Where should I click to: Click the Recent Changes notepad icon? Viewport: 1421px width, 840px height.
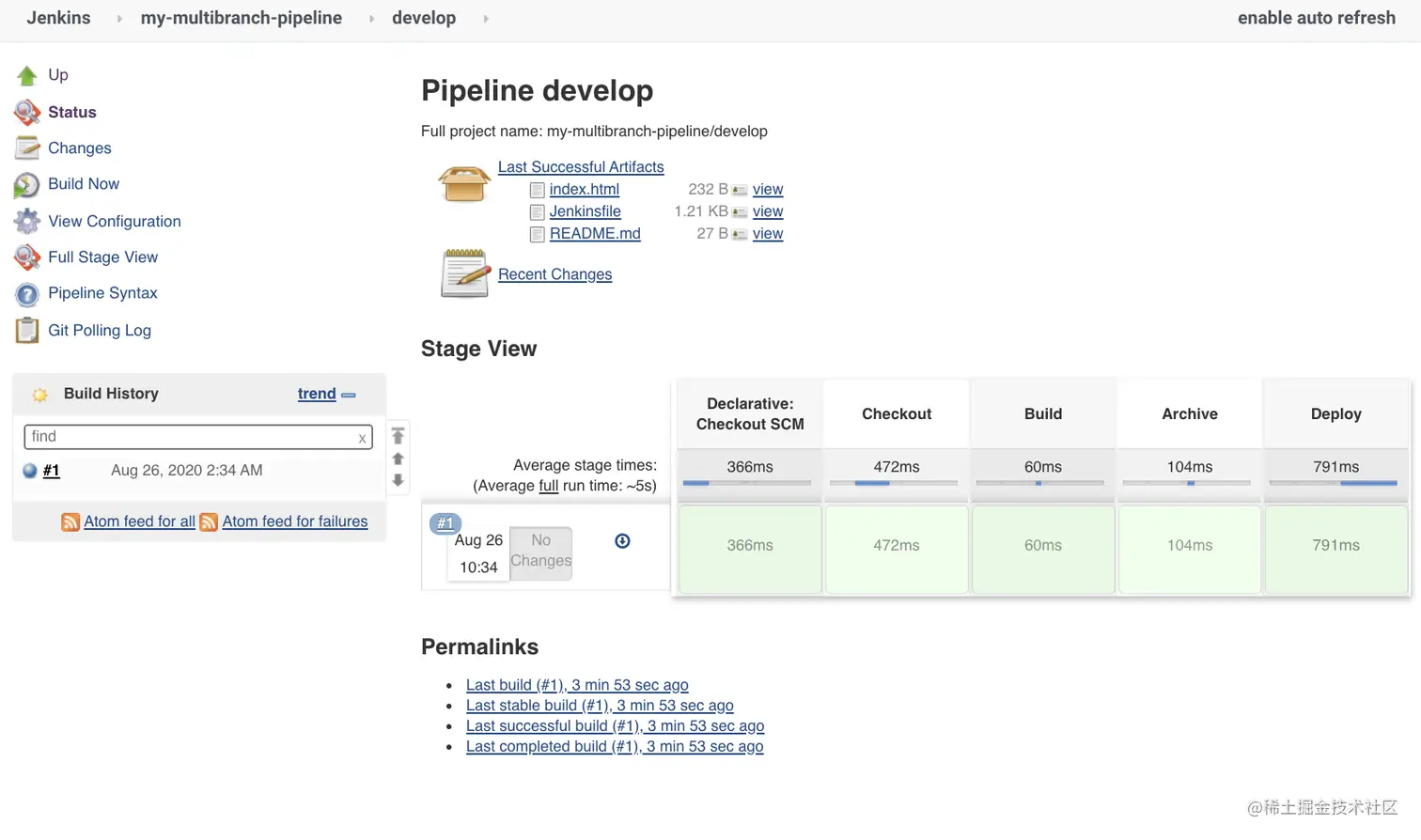[x=465, y=273]
